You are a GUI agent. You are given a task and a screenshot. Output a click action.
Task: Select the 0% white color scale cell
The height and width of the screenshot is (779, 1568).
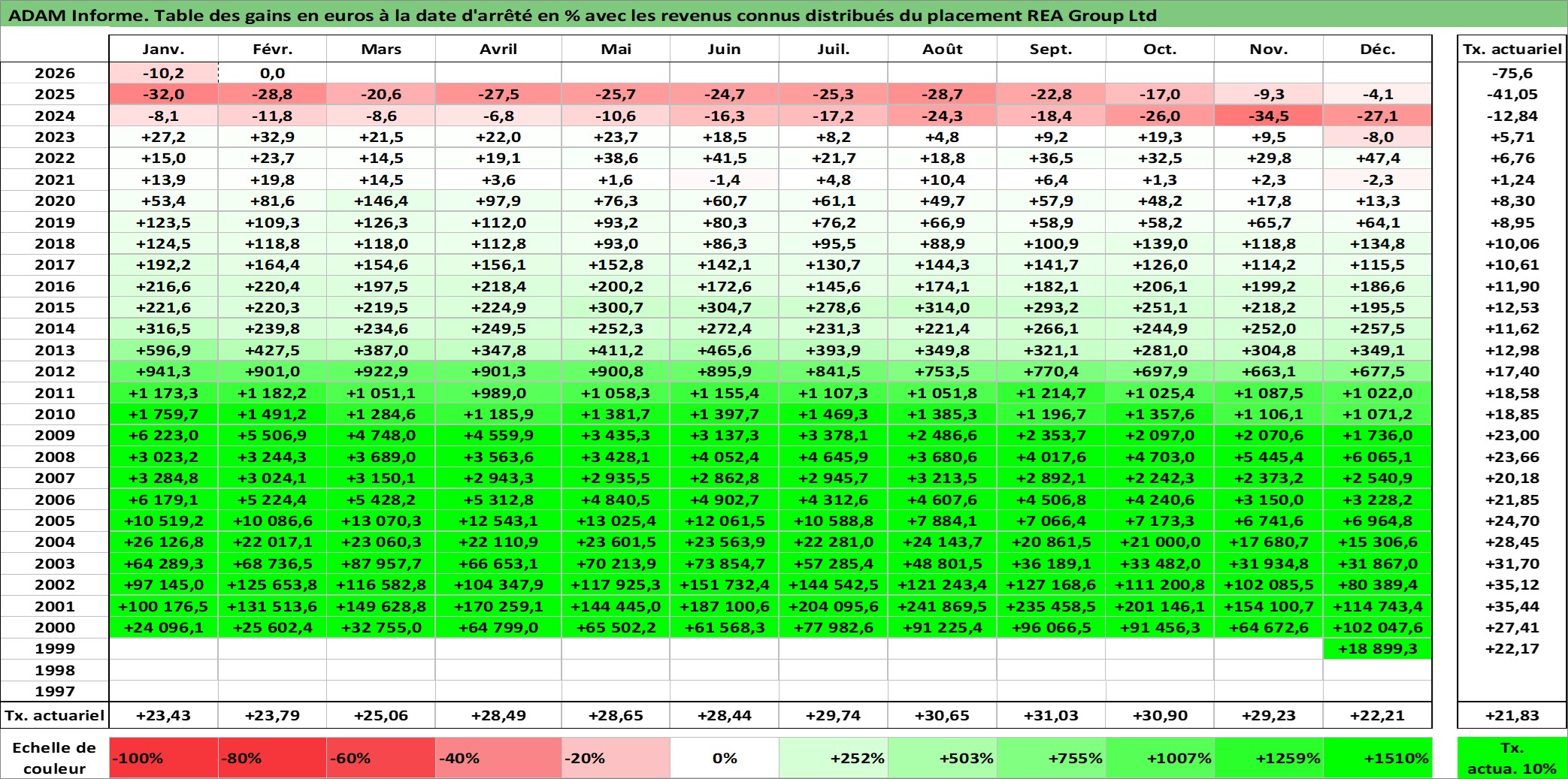(725, 758)
